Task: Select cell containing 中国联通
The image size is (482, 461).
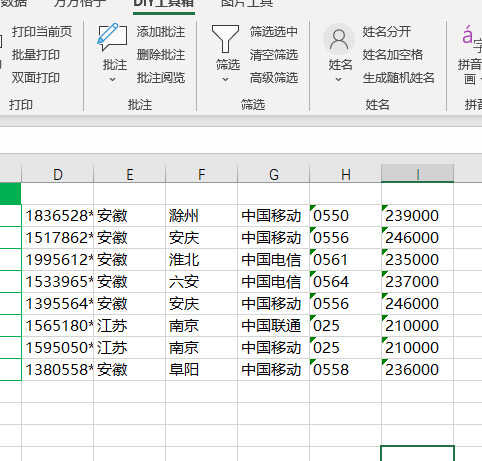Action: coord(274,326)
